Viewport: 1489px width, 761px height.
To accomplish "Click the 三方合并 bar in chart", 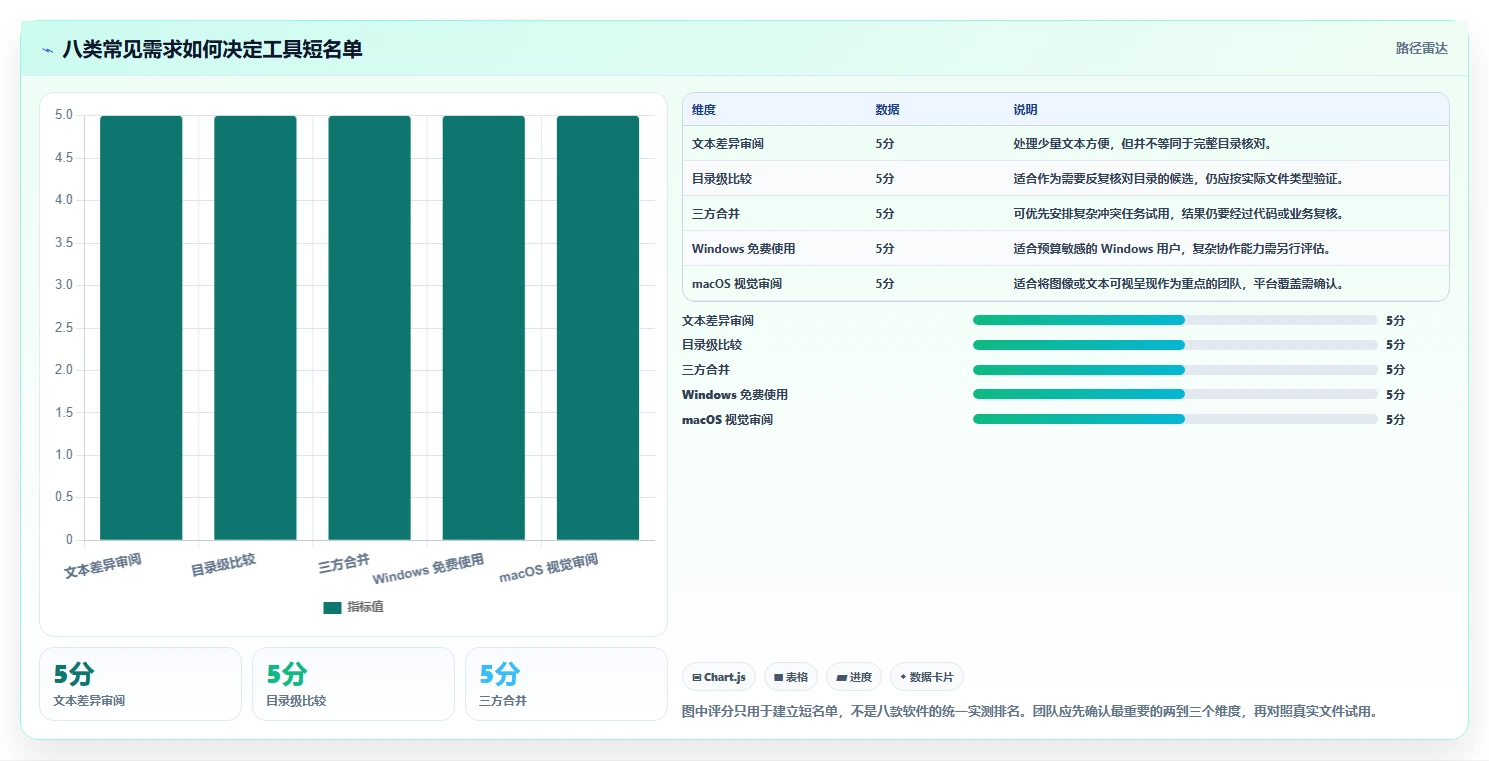I will [369, 328].
